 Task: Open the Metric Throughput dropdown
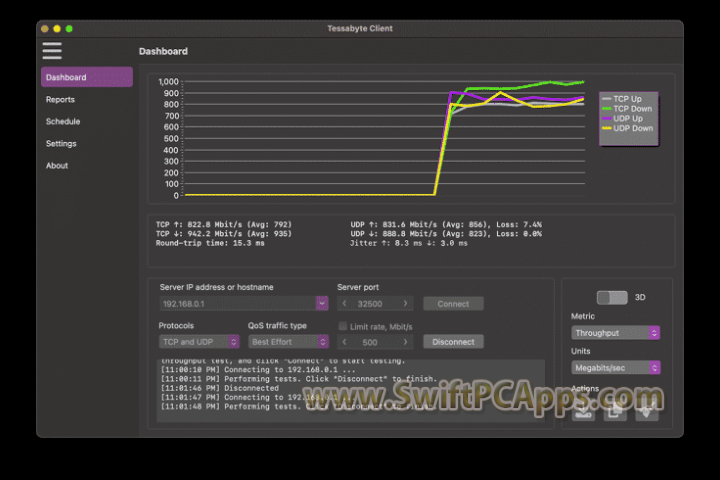[615, 333]
